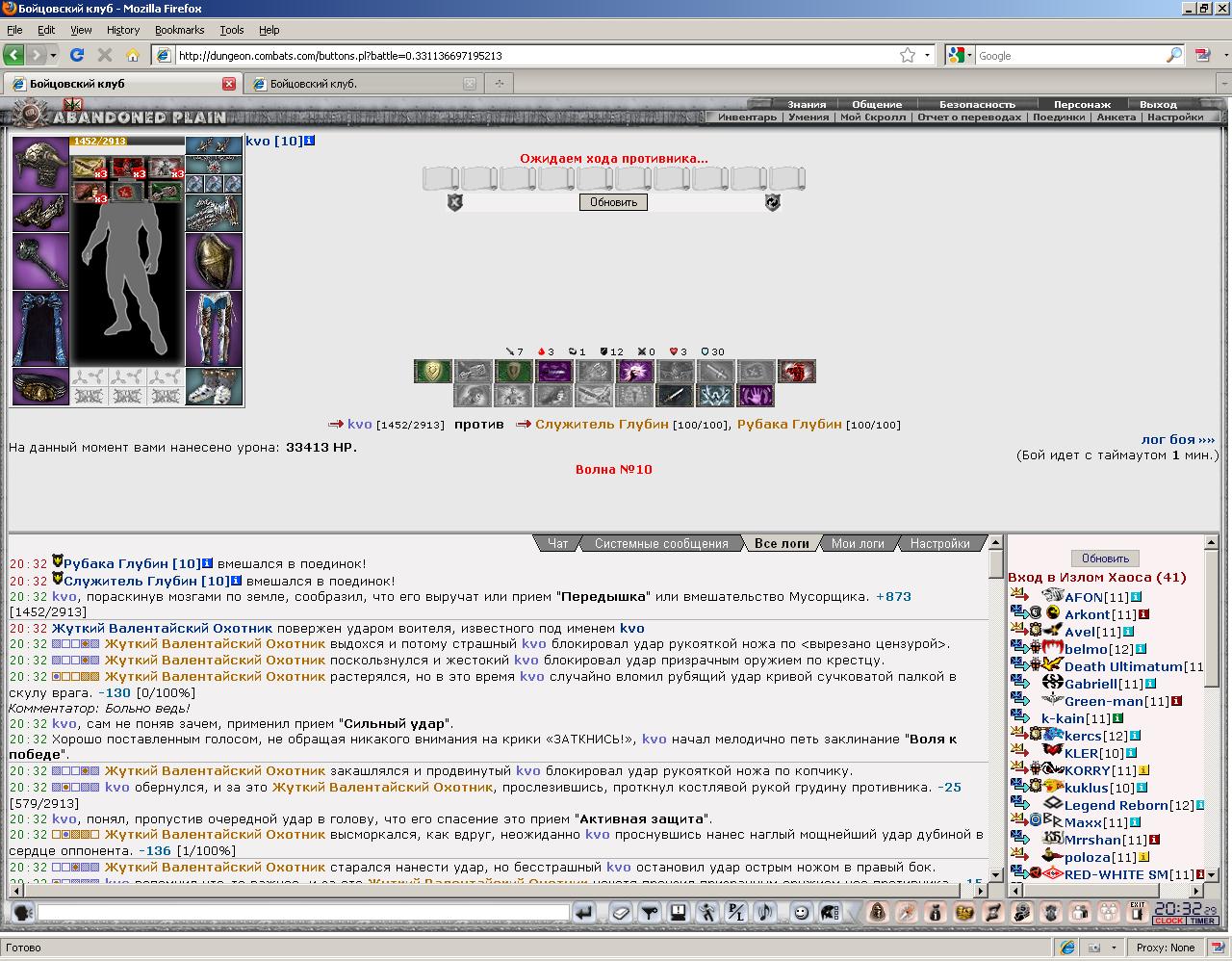
Task: Click Рубака Глубин opponent name link
Action: point(789,424)
